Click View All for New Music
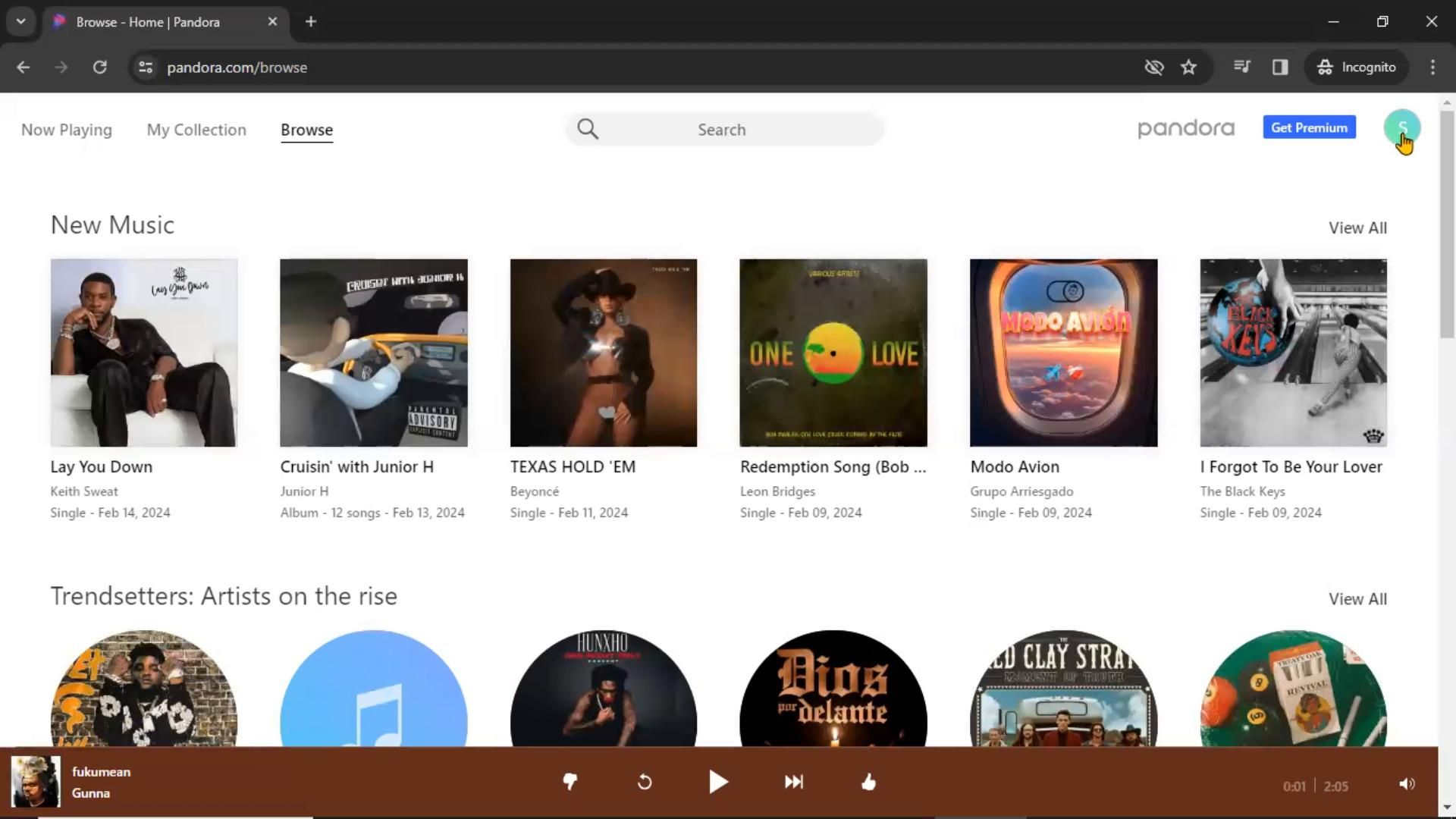Image resolution: width=1456 pixels, height=819 pixels. click(x=1358, y=228)
